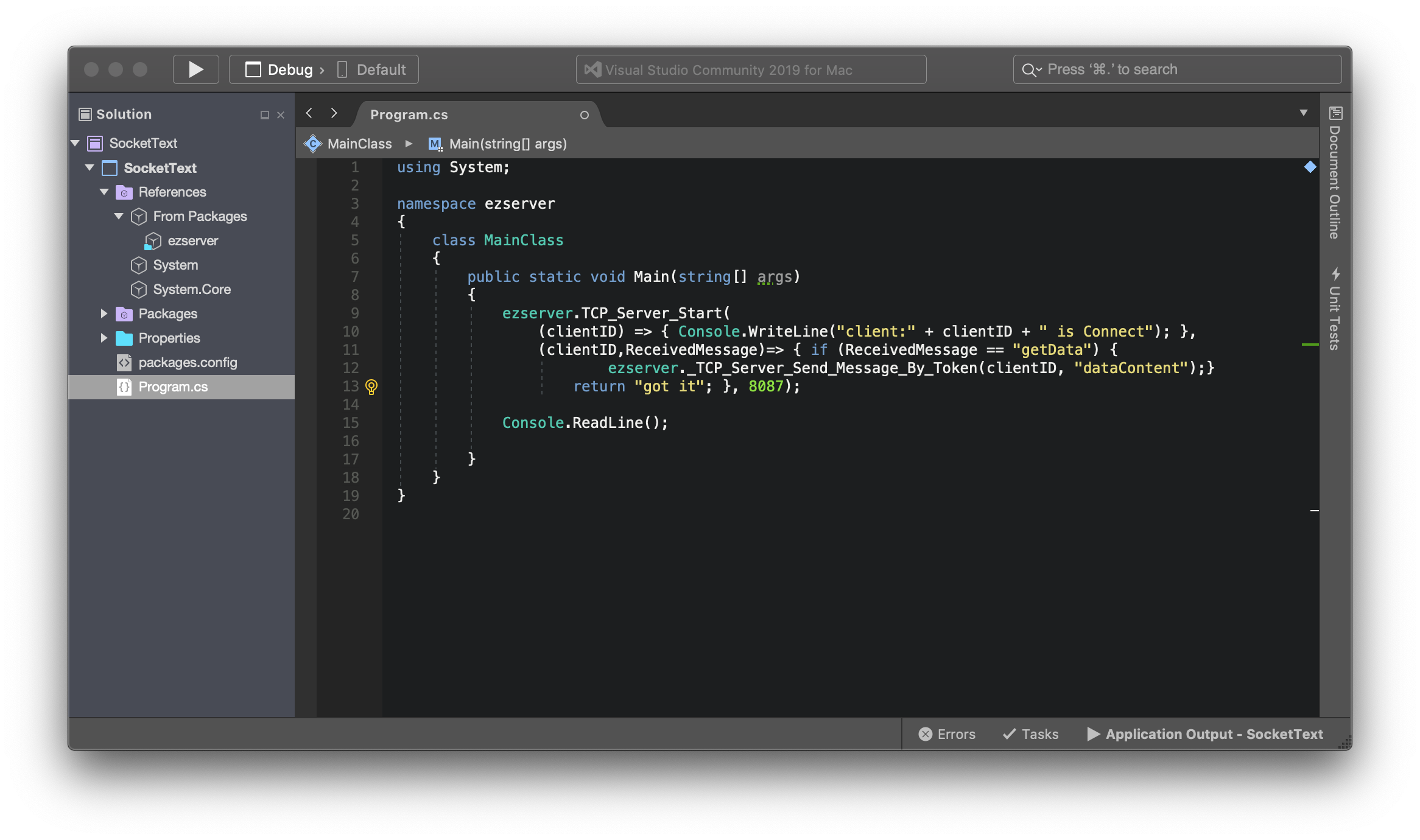Click 'class MainClass' code line
The image size is (1420, 840).
pos(498,240)
